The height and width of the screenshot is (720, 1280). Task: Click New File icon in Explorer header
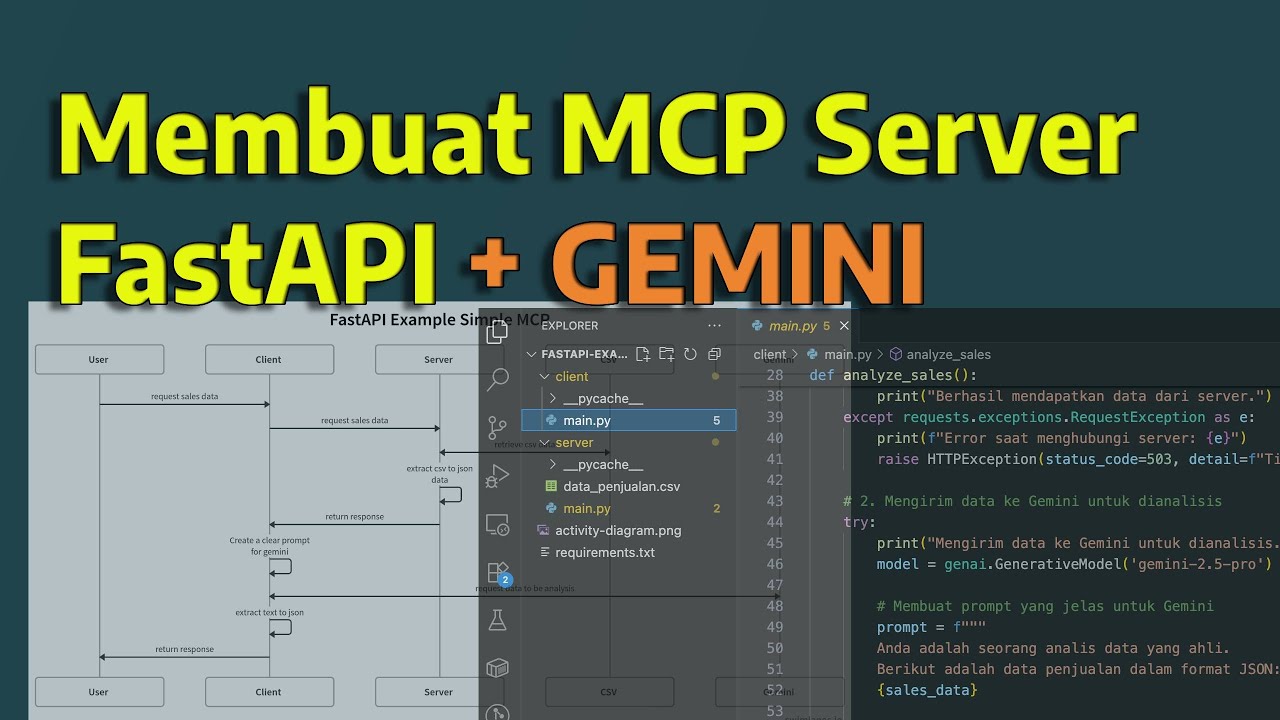pyautogui.click(x=642, y=354)
